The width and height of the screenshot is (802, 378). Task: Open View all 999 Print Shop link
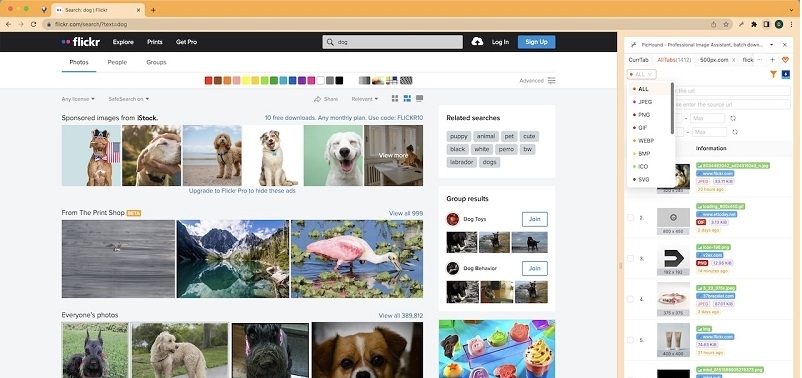(406, 213)
